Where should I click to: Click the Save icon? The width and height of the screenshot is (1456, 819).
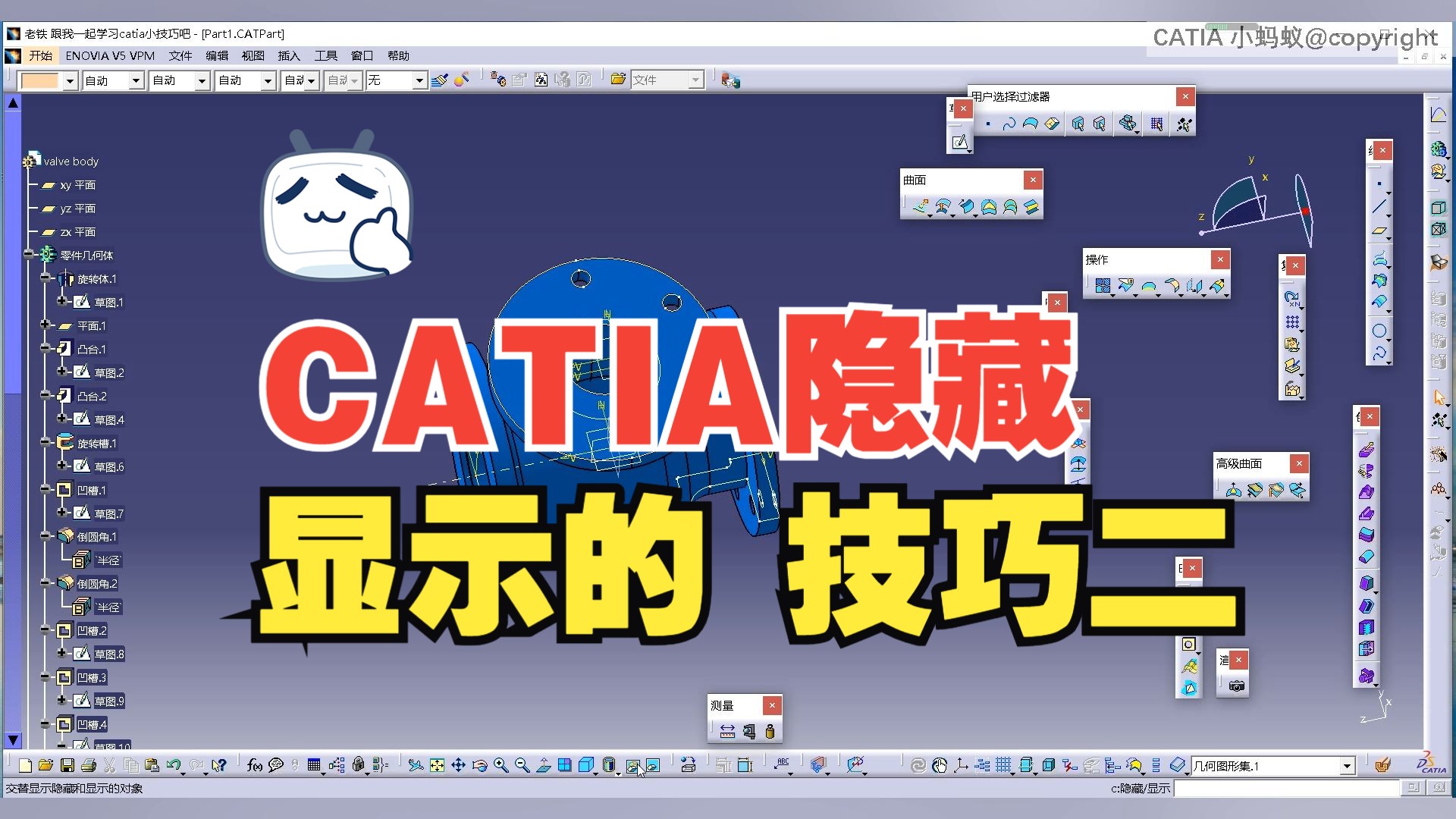(x=67, y=765)
